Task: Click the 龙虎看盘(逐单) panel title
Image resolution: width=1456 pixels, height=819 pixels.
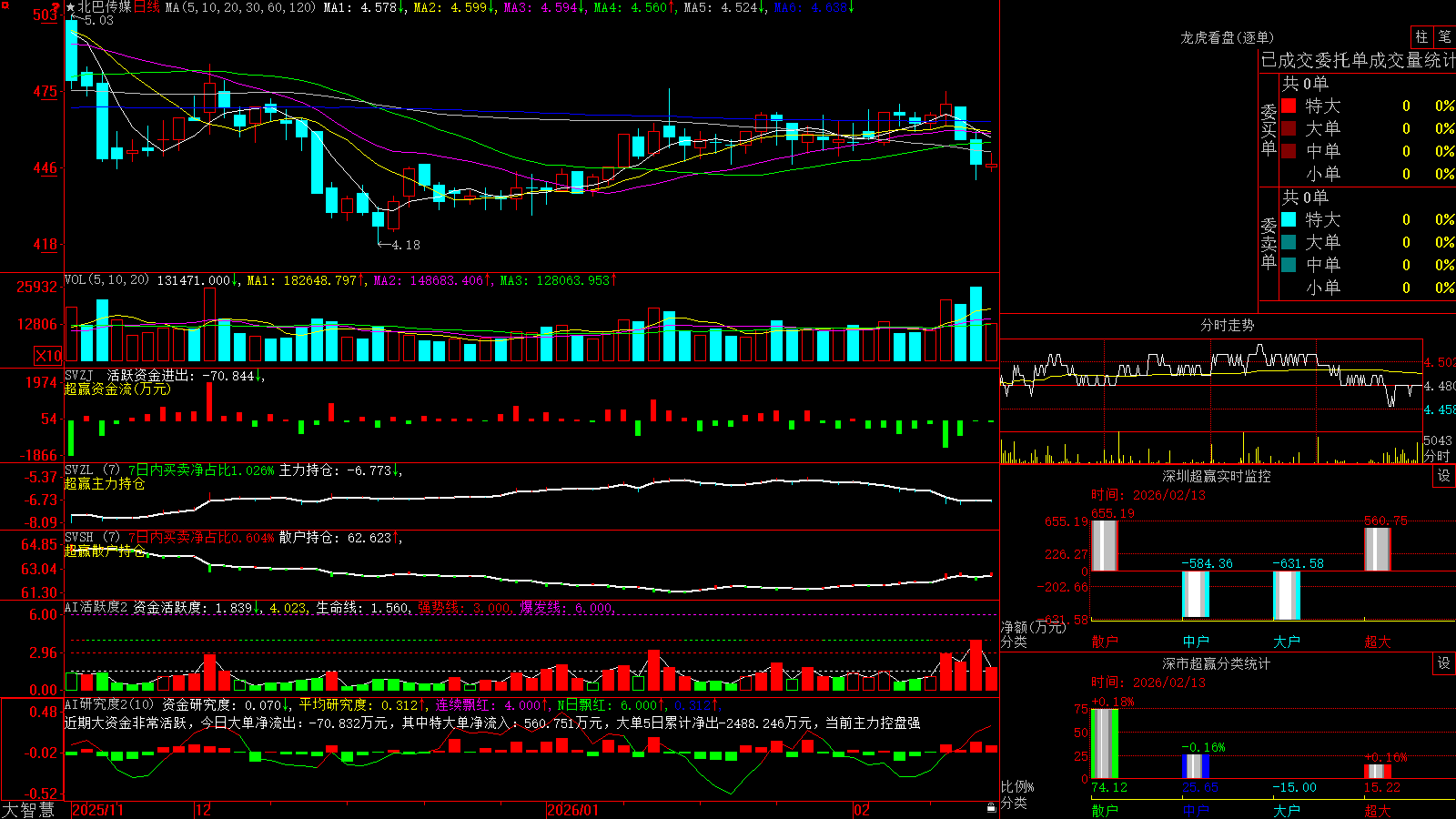Action: coord(1227,37)
